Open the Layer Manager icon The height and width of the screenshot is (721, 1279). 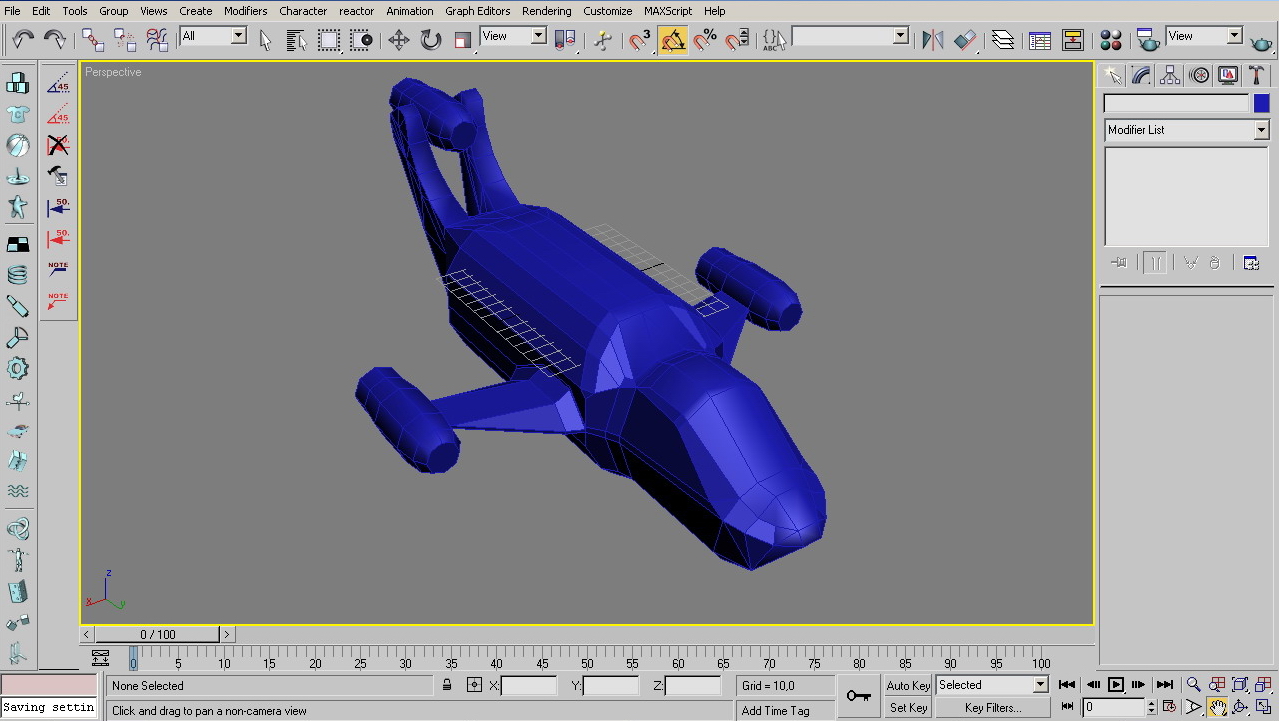click(x=1003, y=40)
